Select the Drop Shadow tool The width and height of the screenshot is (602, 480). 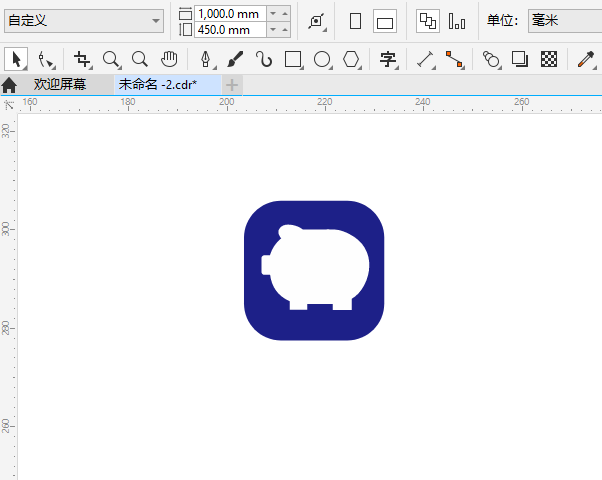(x=520, y=60)
